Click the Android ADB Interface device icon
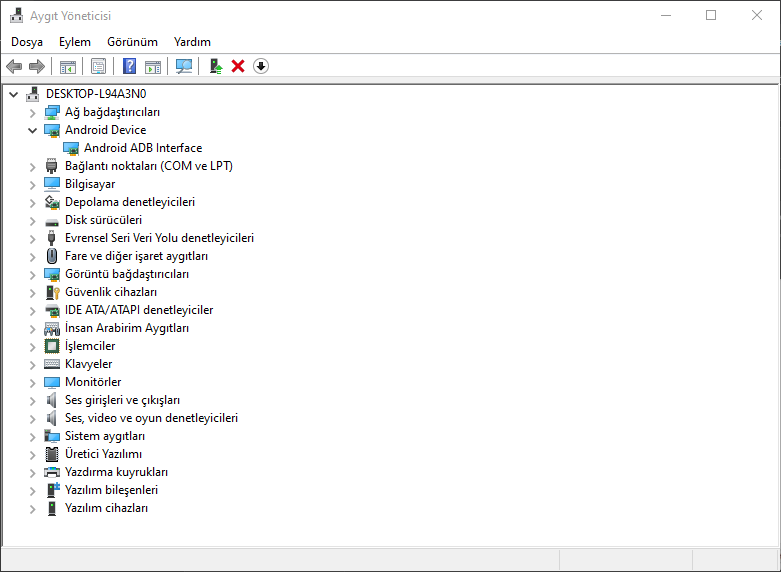Viewport: 781px width, 572px height. click(71, 148)
